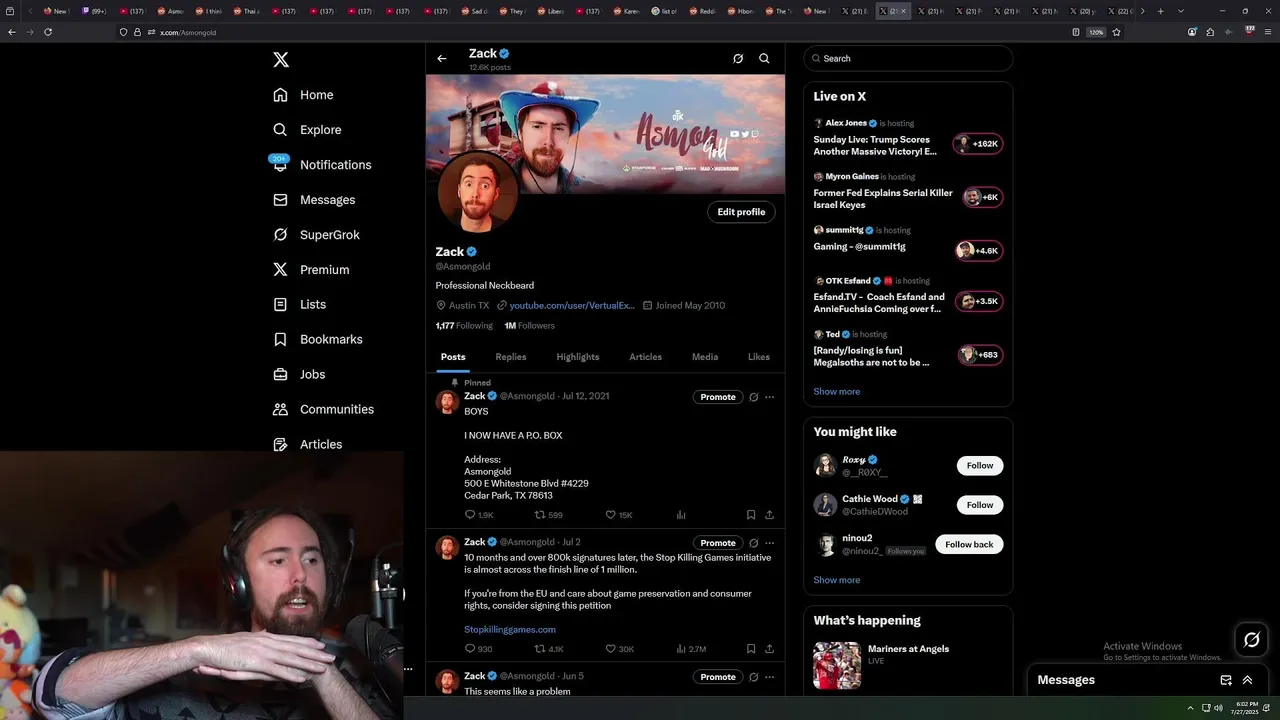The height and width of the screenshot is (720, 1280).
Task: Share the pinned P.O. Box post
Action: [769, 515]
